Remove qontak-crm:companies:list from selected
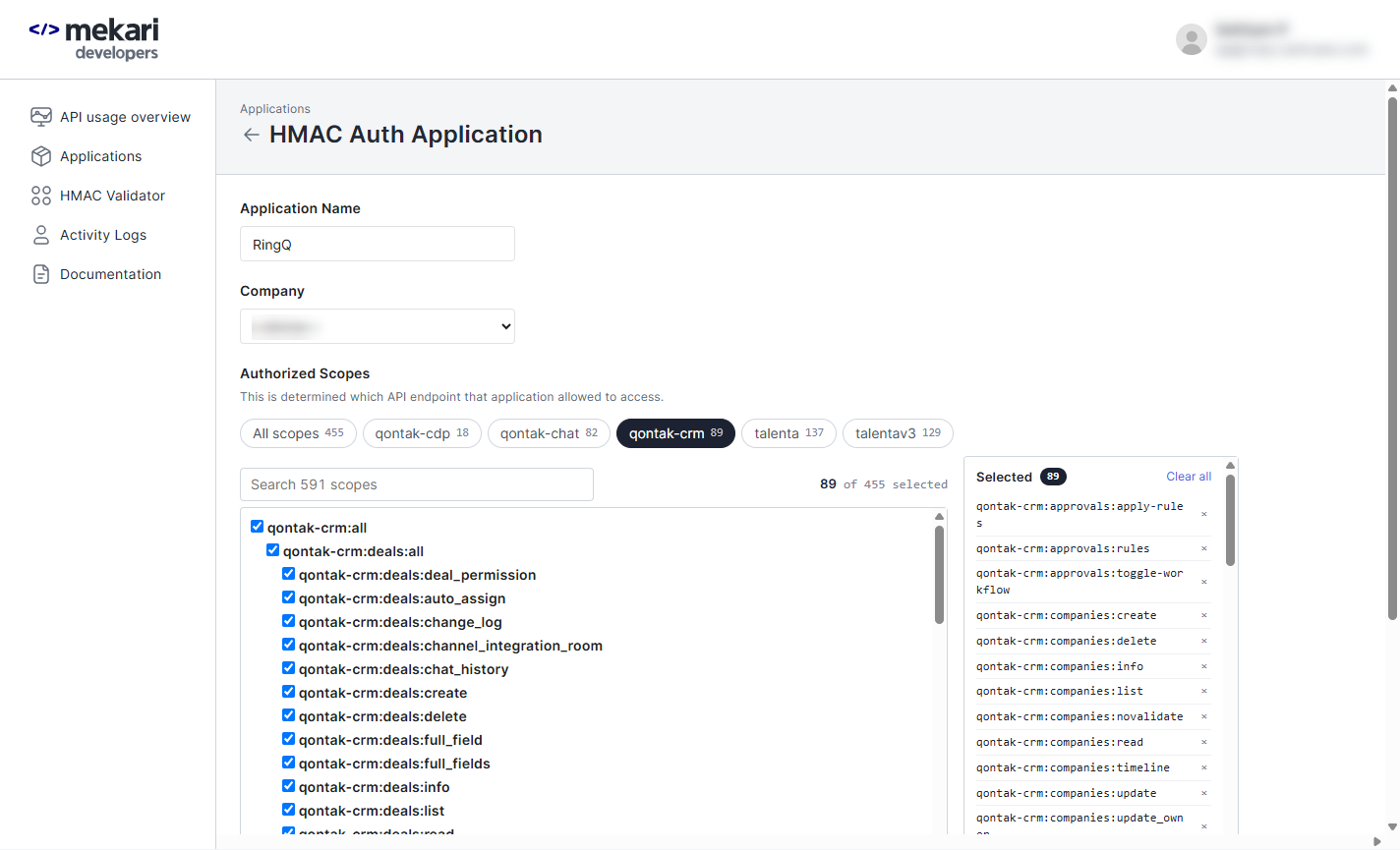The height and width of the screenshot is (850, 1400). pos(1204,691)
